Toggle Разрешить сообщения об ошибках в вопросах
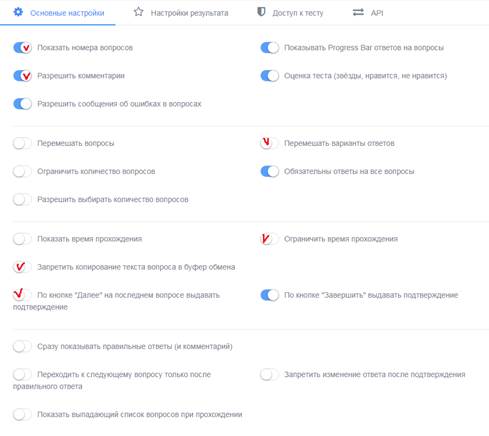 pyautogui.click(x=22, y=104)
